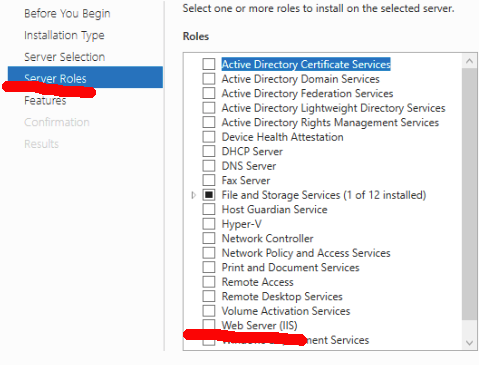Screen dimensions: 479x365
Task: Go to the Before You Begin step
Action: (67, 14)
